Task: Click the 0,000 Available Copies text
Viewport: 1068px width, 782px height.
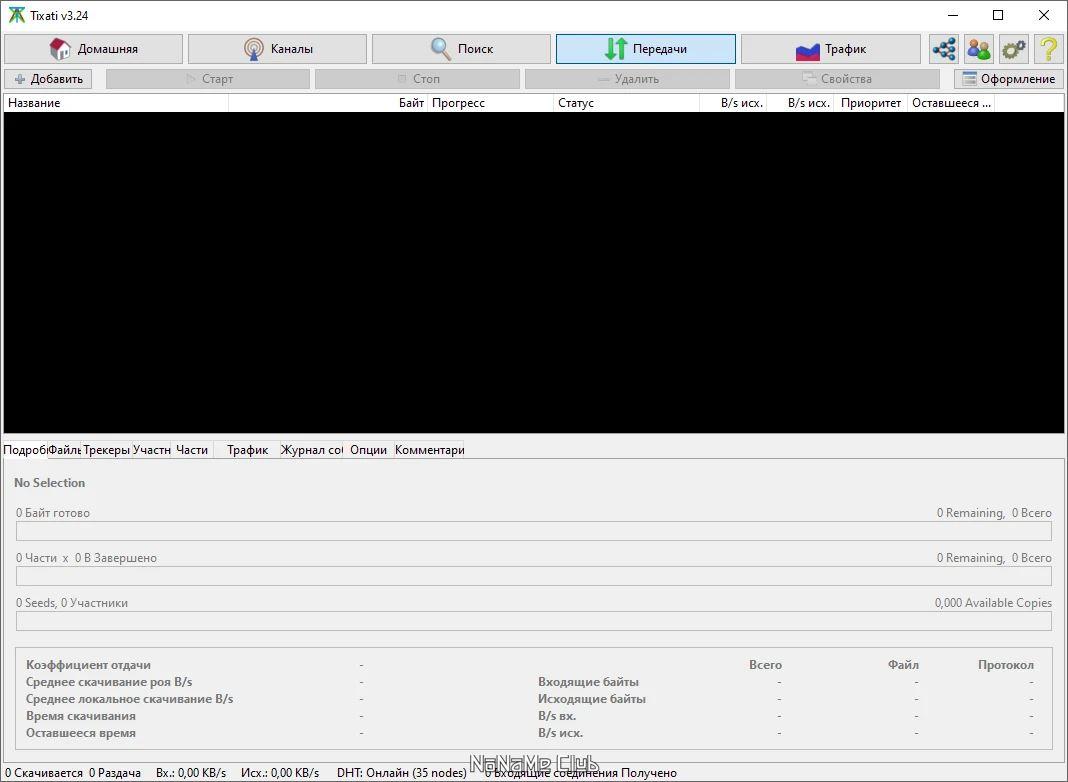Action: coord(993,603)
